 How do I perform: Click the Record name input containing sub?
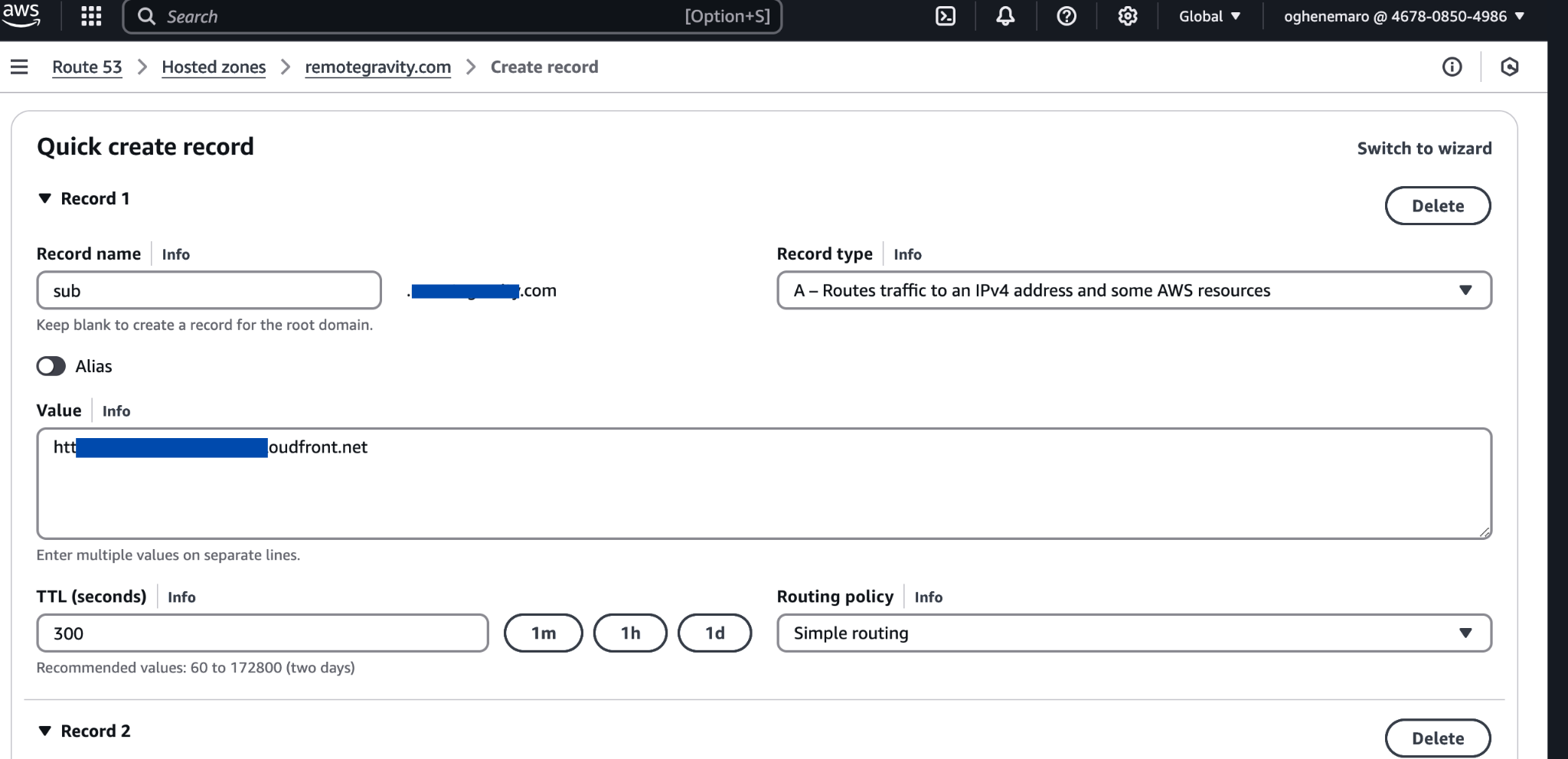[209, 290]
